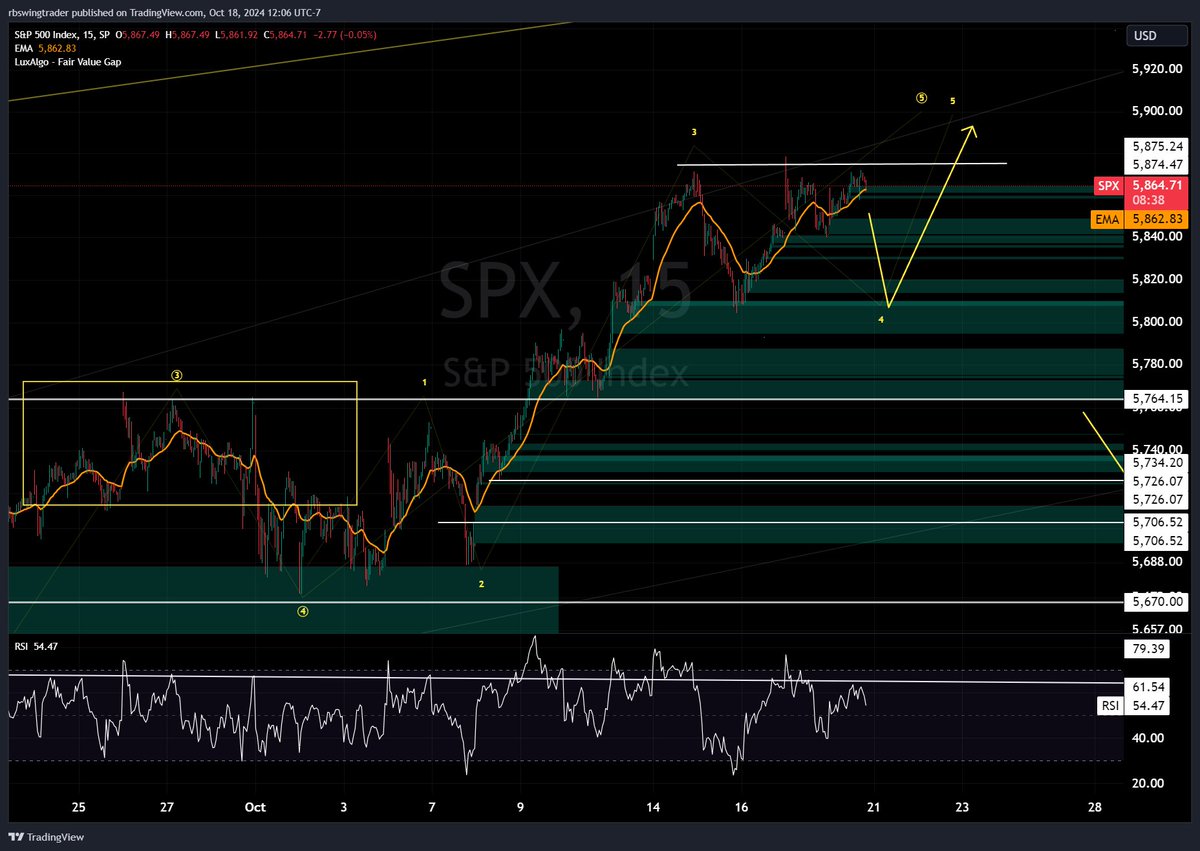Click the 15-minute timeframe in the legend
The height and width of the screenshot is (851, 1200).
87,34
